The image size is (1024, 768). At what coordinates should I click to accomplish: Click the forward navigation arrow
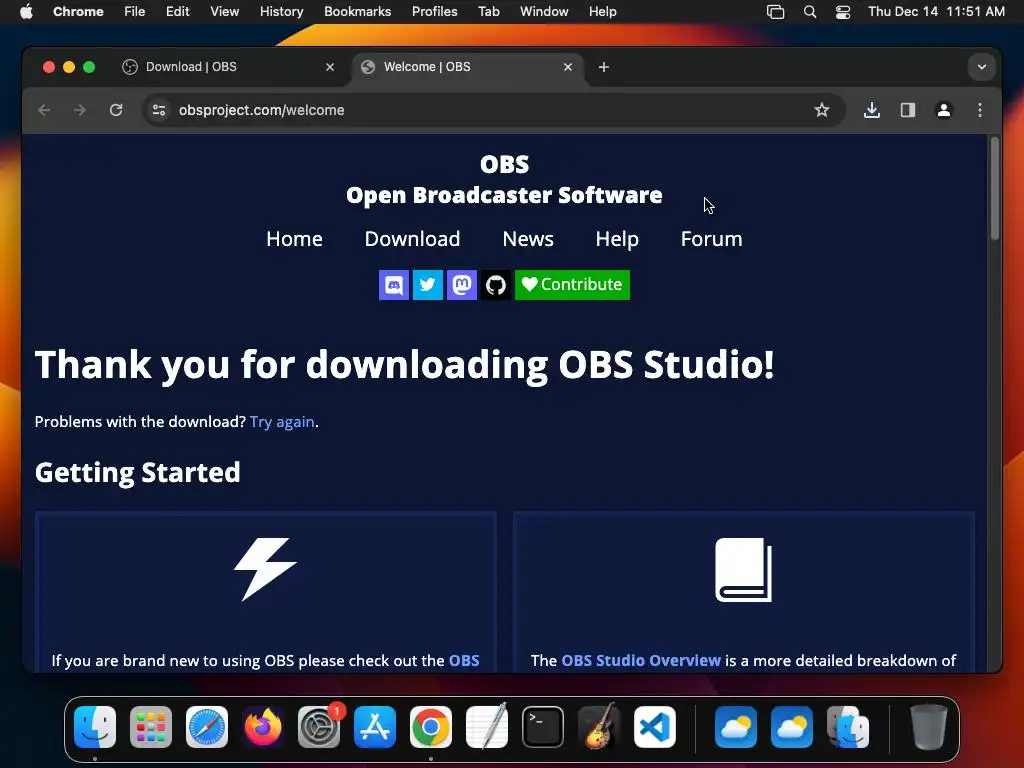[80, 110]
